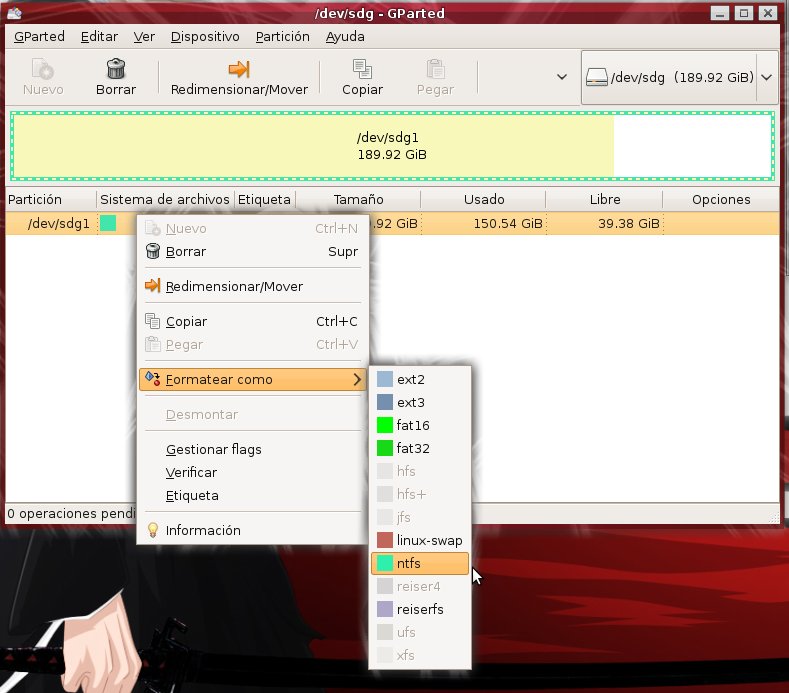Open the Ayuda menu
This screenshot has height=693, width=789.
point(345,37)
